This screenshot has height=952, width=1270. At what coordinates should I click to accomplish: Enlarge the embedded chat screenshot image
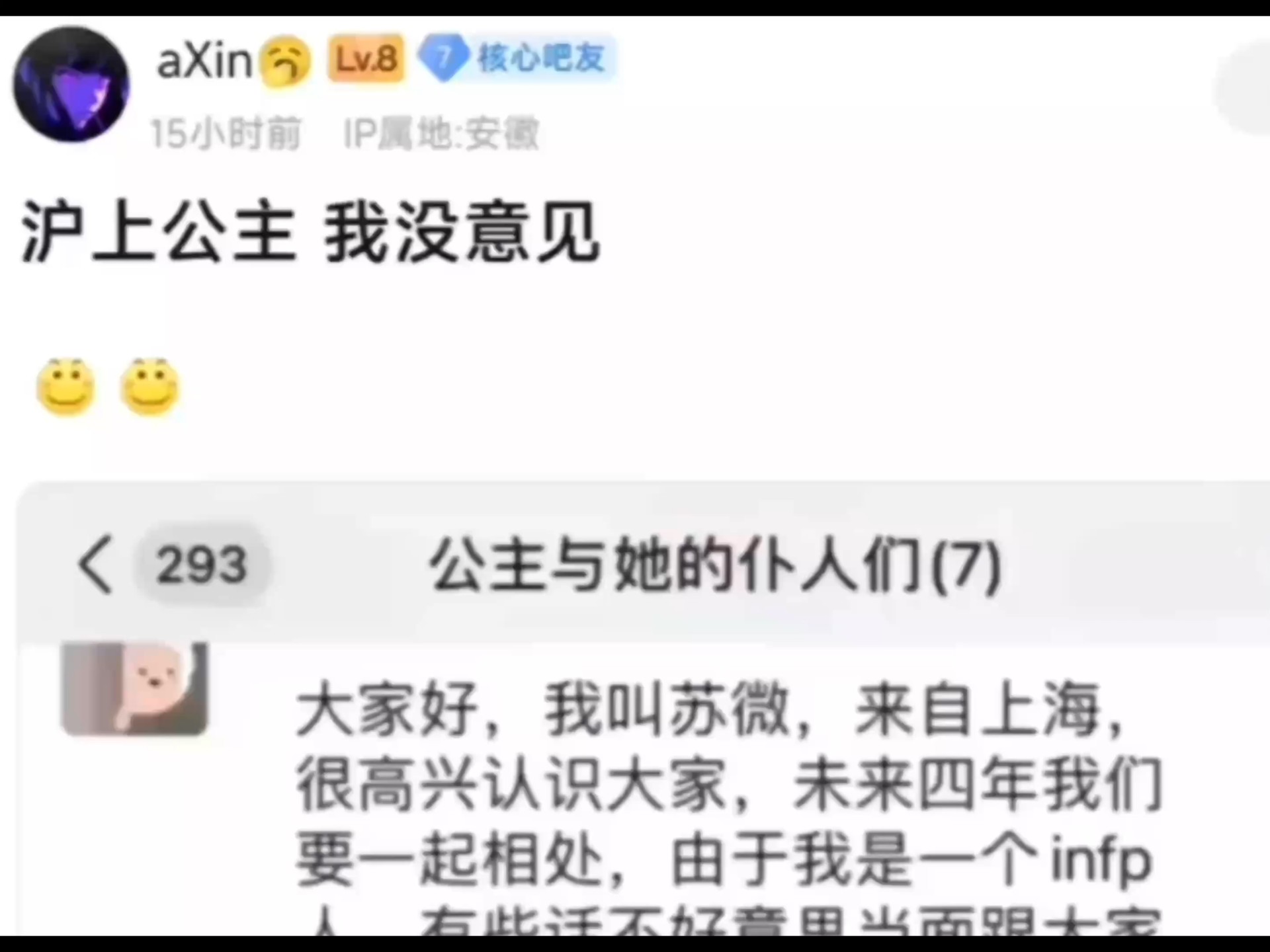tap(643, 709)
